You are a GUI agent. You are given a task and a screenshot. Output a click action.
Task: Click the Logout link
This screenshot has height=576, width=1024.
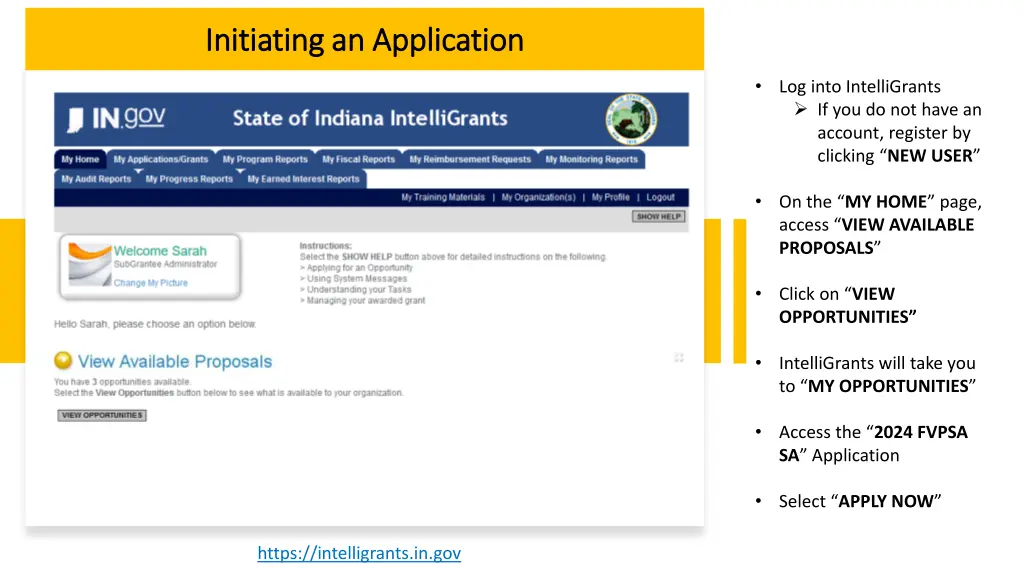tap(660, 197)
